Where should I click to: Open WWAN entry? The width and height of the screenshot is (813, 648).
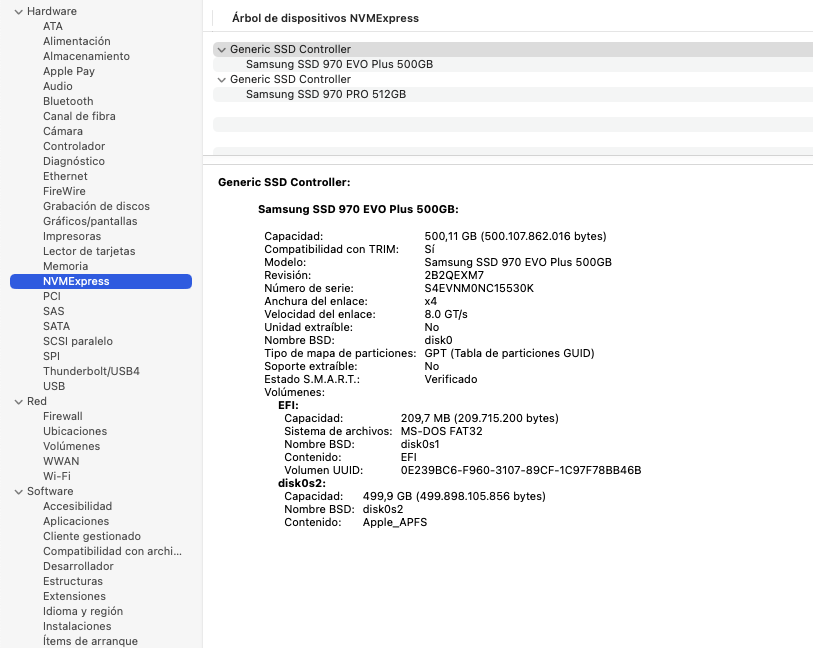coord(61,462)
